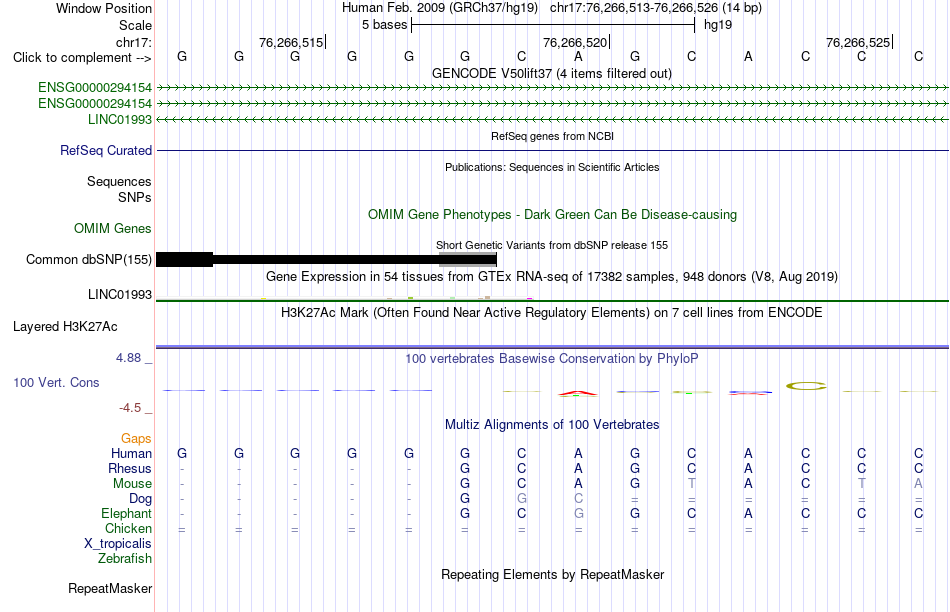The height and width of the screenshot is (612, 950).
Task: Click the blue RefSeq Curated gene line
Action: click(x=552, y=150)
